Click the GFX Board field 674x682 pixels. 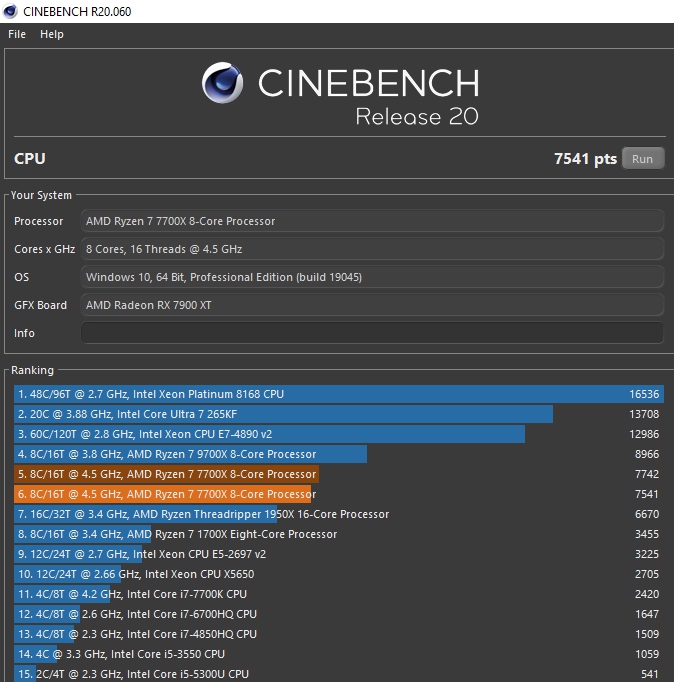point(372,305)
